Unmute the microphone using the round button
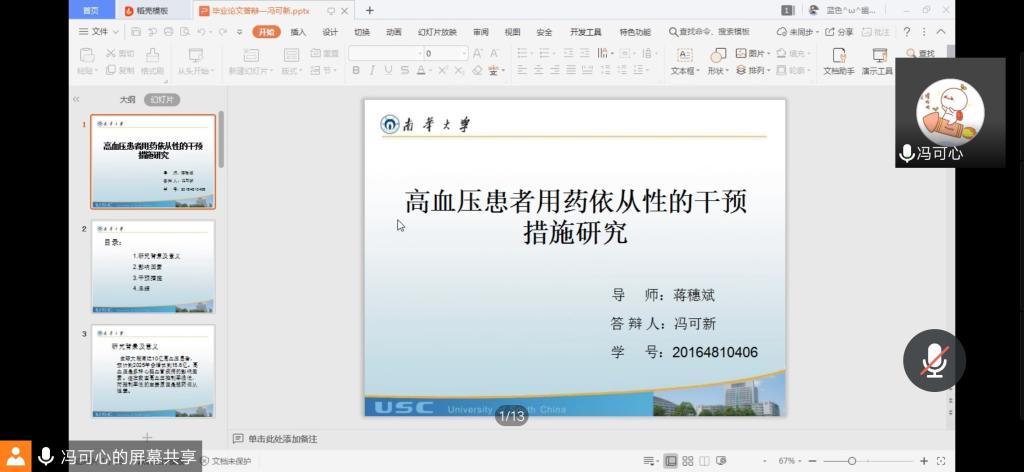This screenshot has width=1024, height=472. pyautogui.click(x=934, y=360)
